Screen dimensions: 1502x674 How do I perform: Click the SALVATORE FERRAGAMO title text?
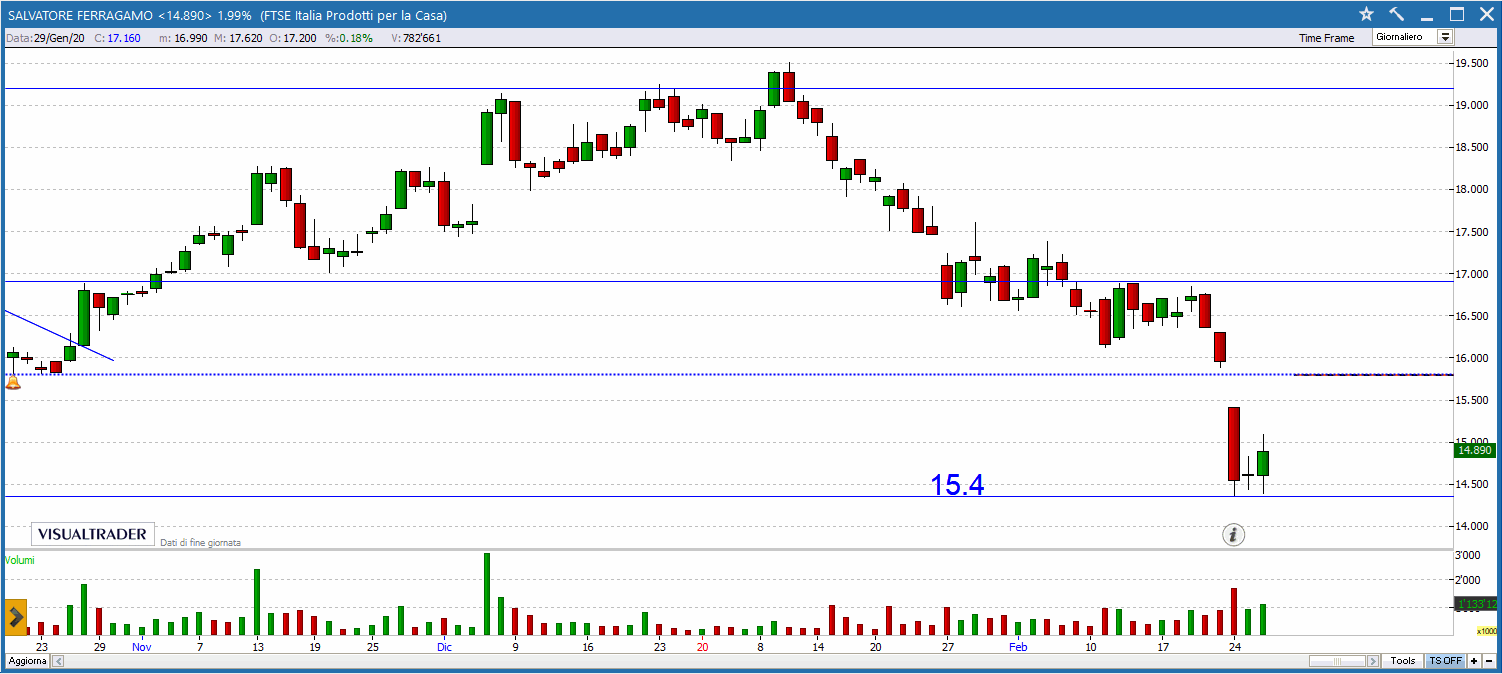coord(78,15)
